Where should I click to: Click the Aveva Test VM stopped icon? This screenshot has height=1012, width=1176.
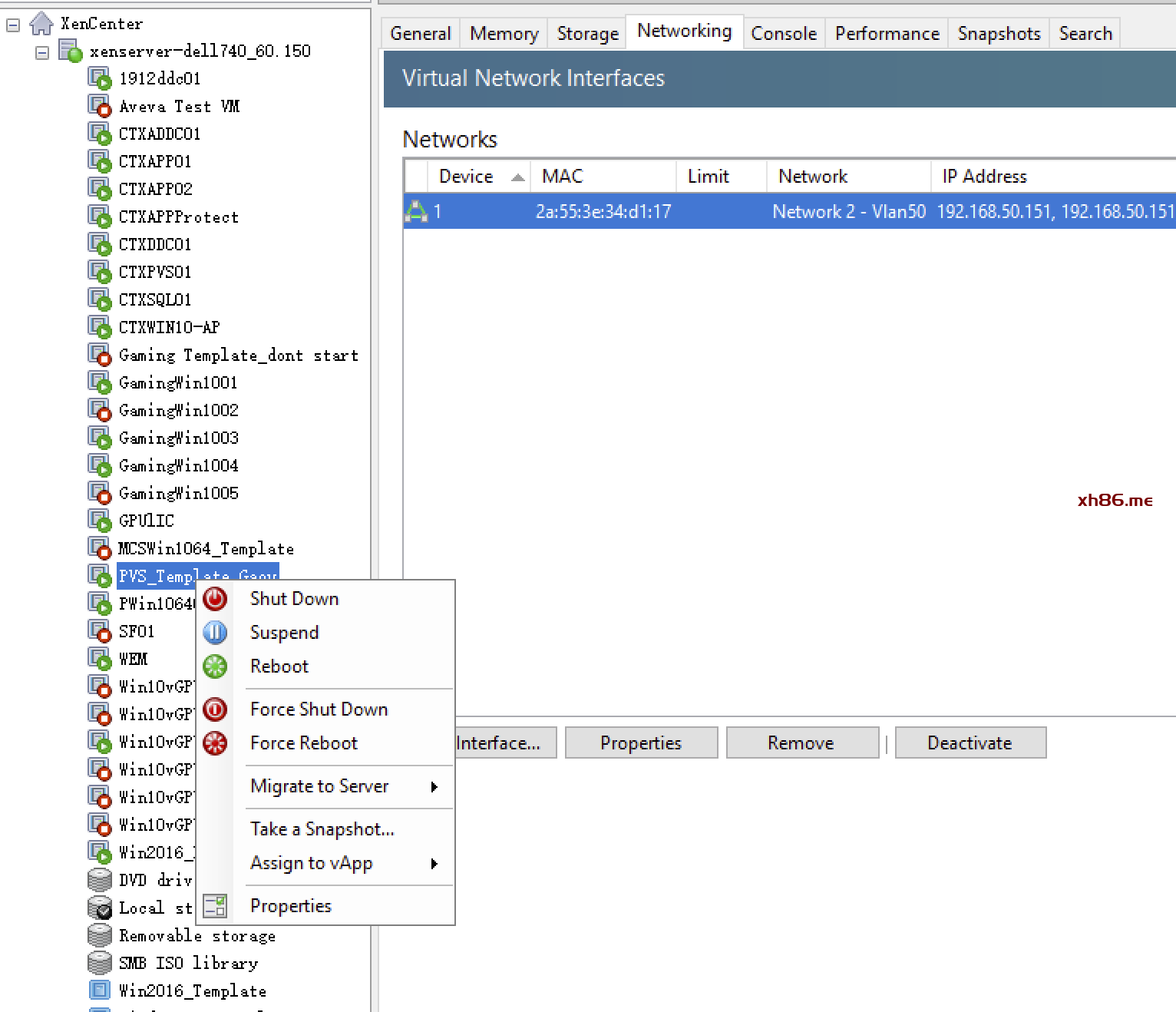(100, 106)
